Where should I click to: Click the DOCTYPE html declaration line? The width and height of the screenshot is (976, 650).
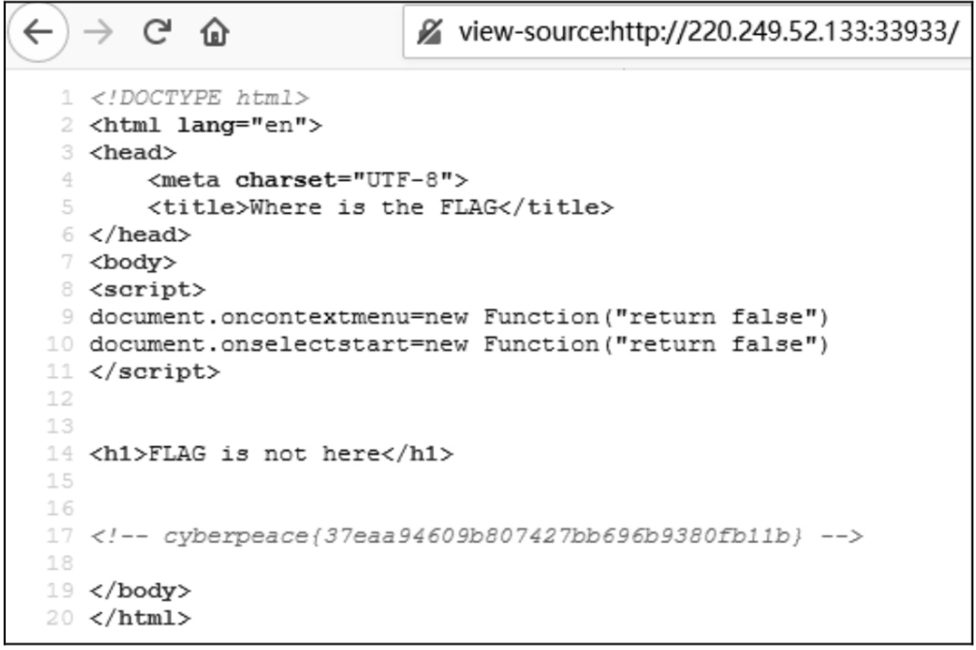pyautogui.click(x=199, y=98)
